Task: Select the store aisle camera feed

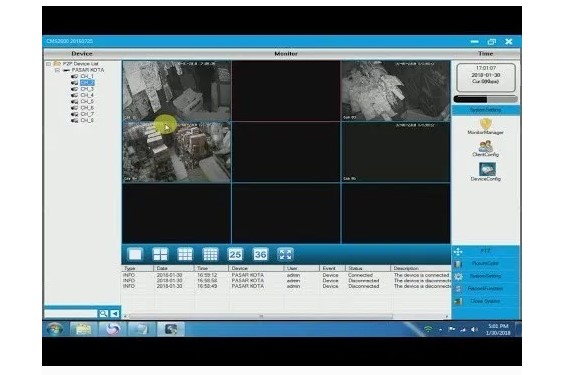Action: [177, 152]
